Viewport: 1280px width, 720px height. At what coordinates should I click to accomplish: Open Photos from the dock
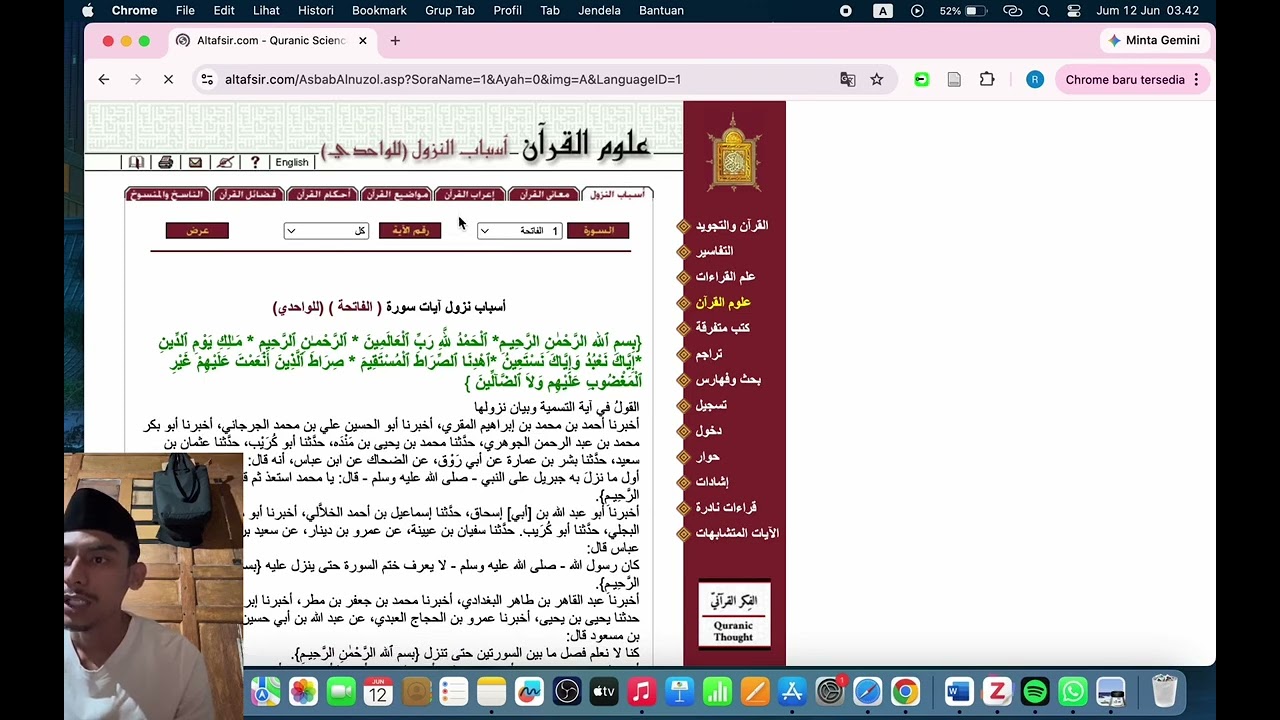[x=303, y=691]
